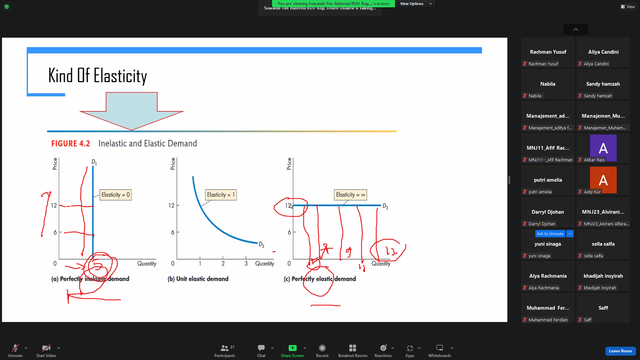Click Ask to Unmute on yuni sinaga
Image resolution: width=640 pixels, height=360 pixels.
[x=550, y=234]
